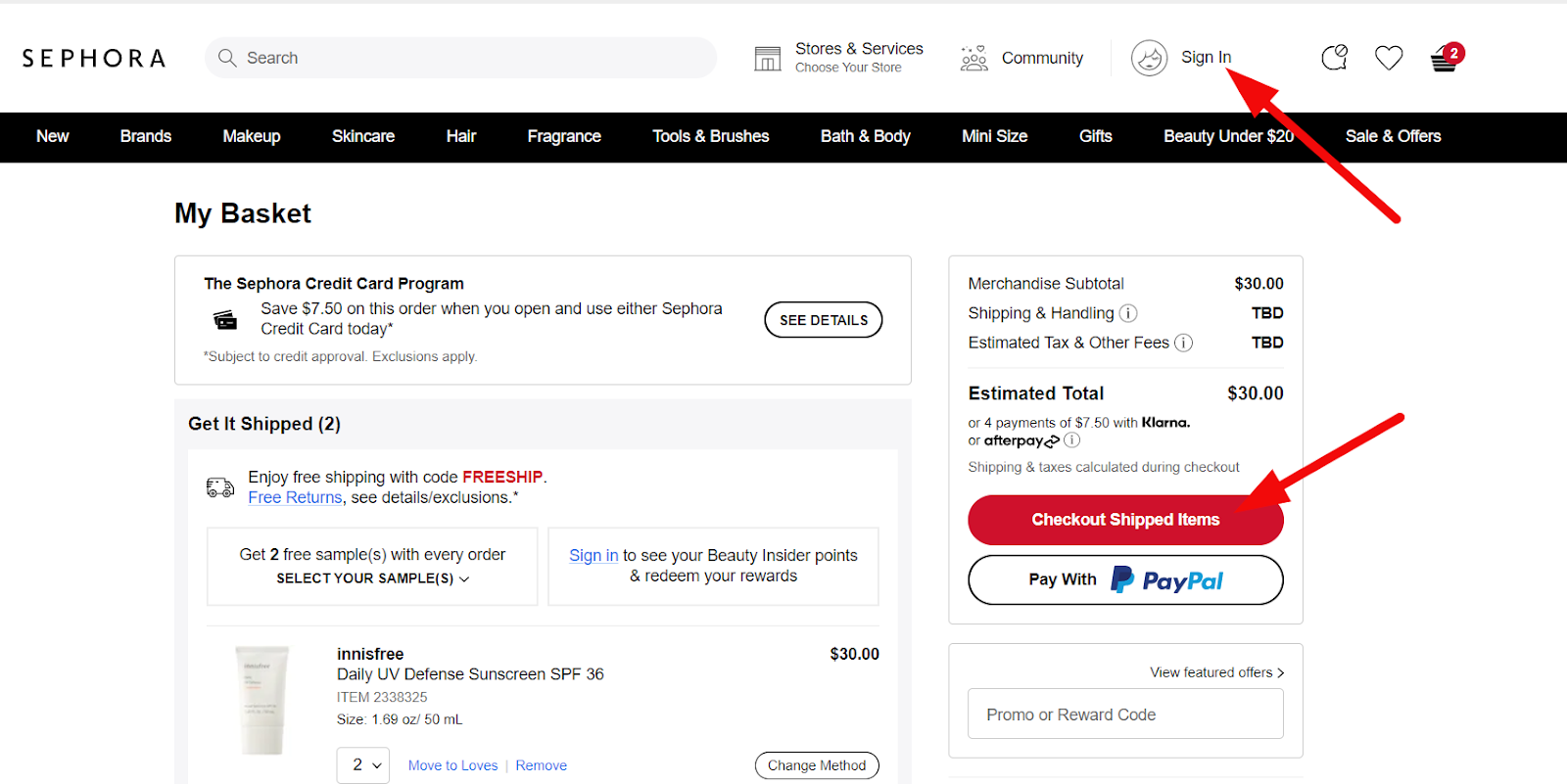Open the Bath & Body menu
The image size is (1567, 784).
click(866, 136)
